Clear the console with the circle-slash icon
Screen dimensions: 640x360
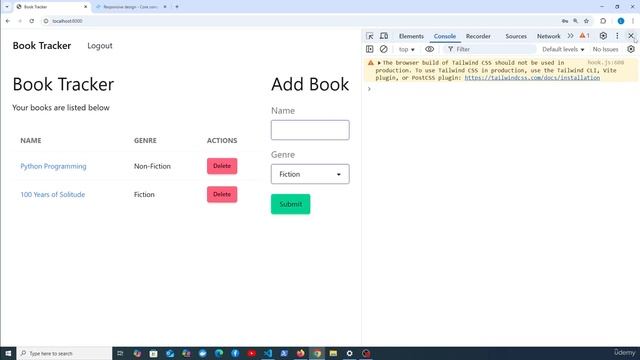click(x=383, y=49)
